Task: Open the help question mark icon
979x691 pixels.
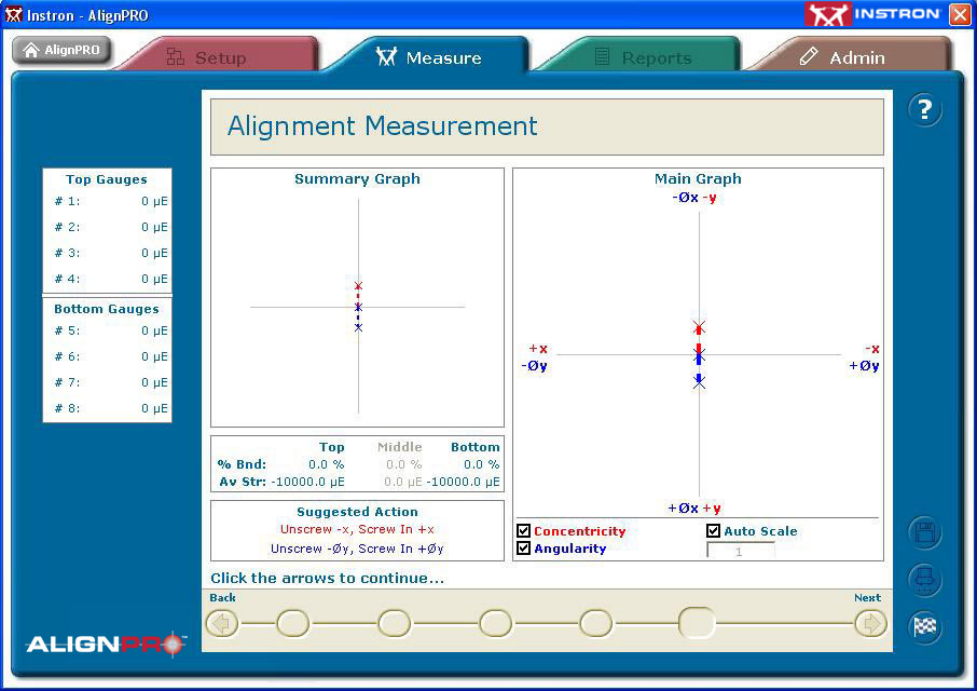Action: click(924, 111)
